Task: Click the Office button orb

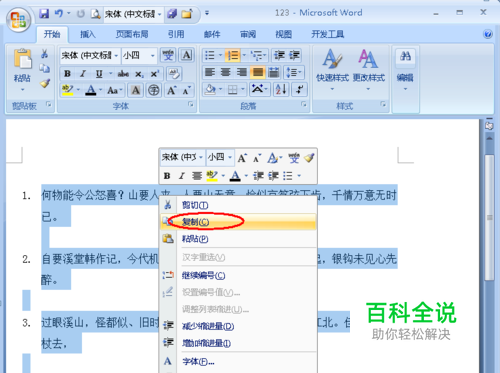Action: pyautogui.click(x=18, y=20)
